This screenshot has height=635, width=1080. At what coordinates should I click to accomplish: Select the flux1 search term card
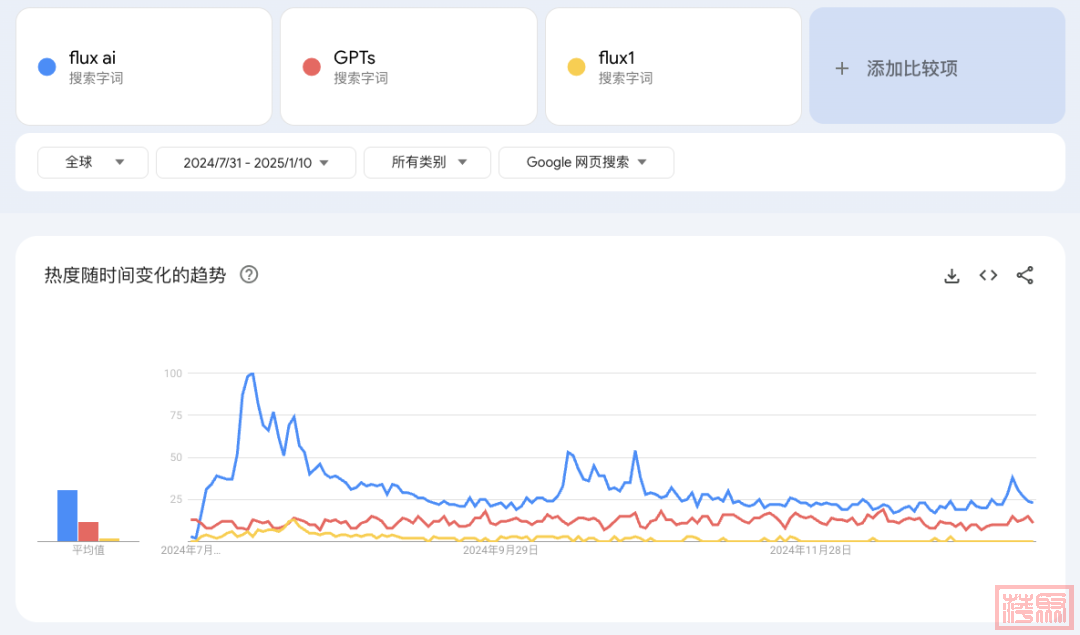click(673, 67)
